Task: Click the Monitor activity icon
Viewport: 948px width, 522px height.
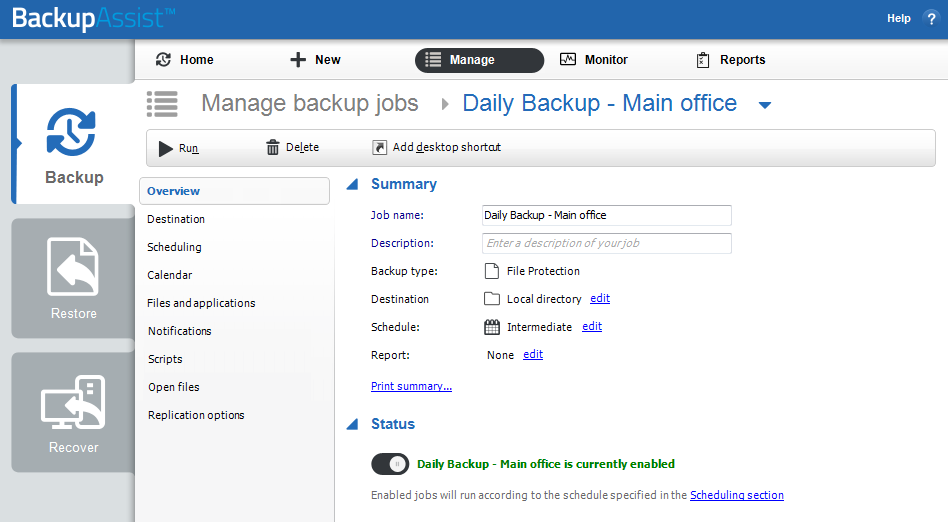Action: tap(568, 59)
